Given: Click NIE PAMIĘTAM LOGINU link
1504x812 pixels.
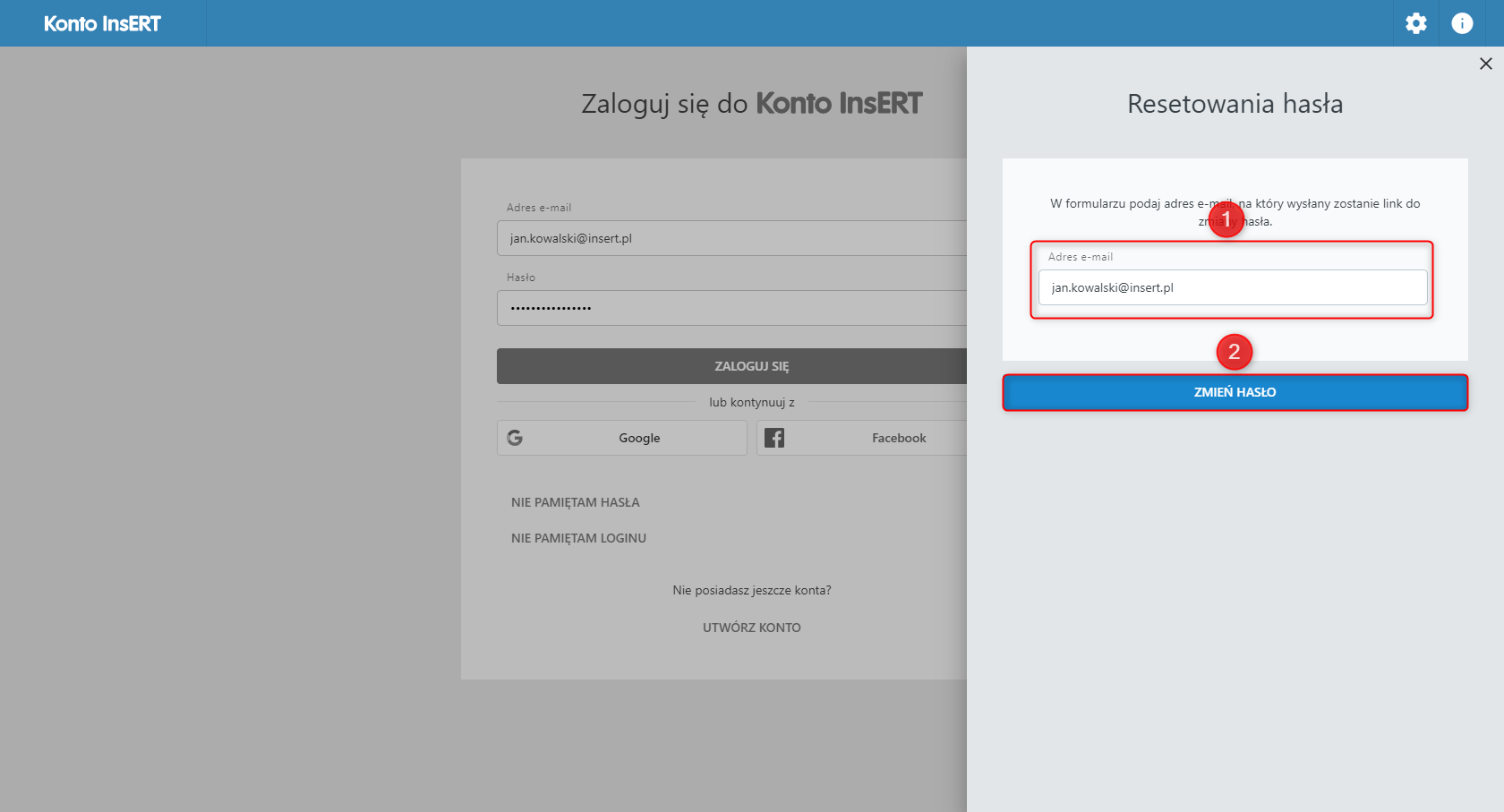Looking at the screenshot, I should 578,538.
